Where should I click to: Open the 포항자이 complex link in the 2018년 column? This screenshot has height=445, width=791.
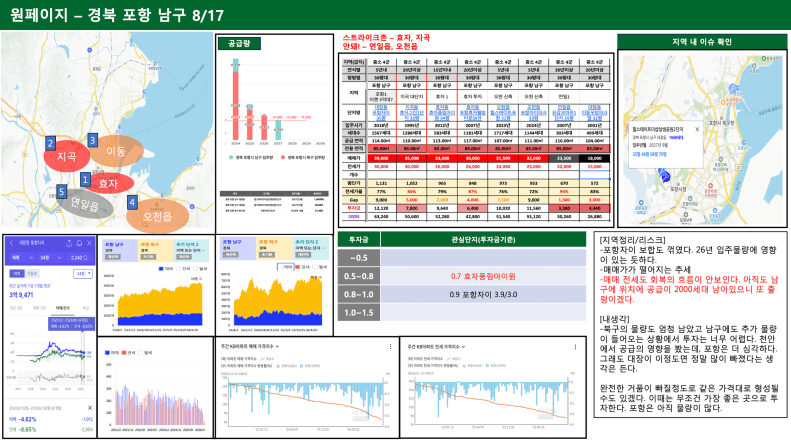tap(381, 113)
